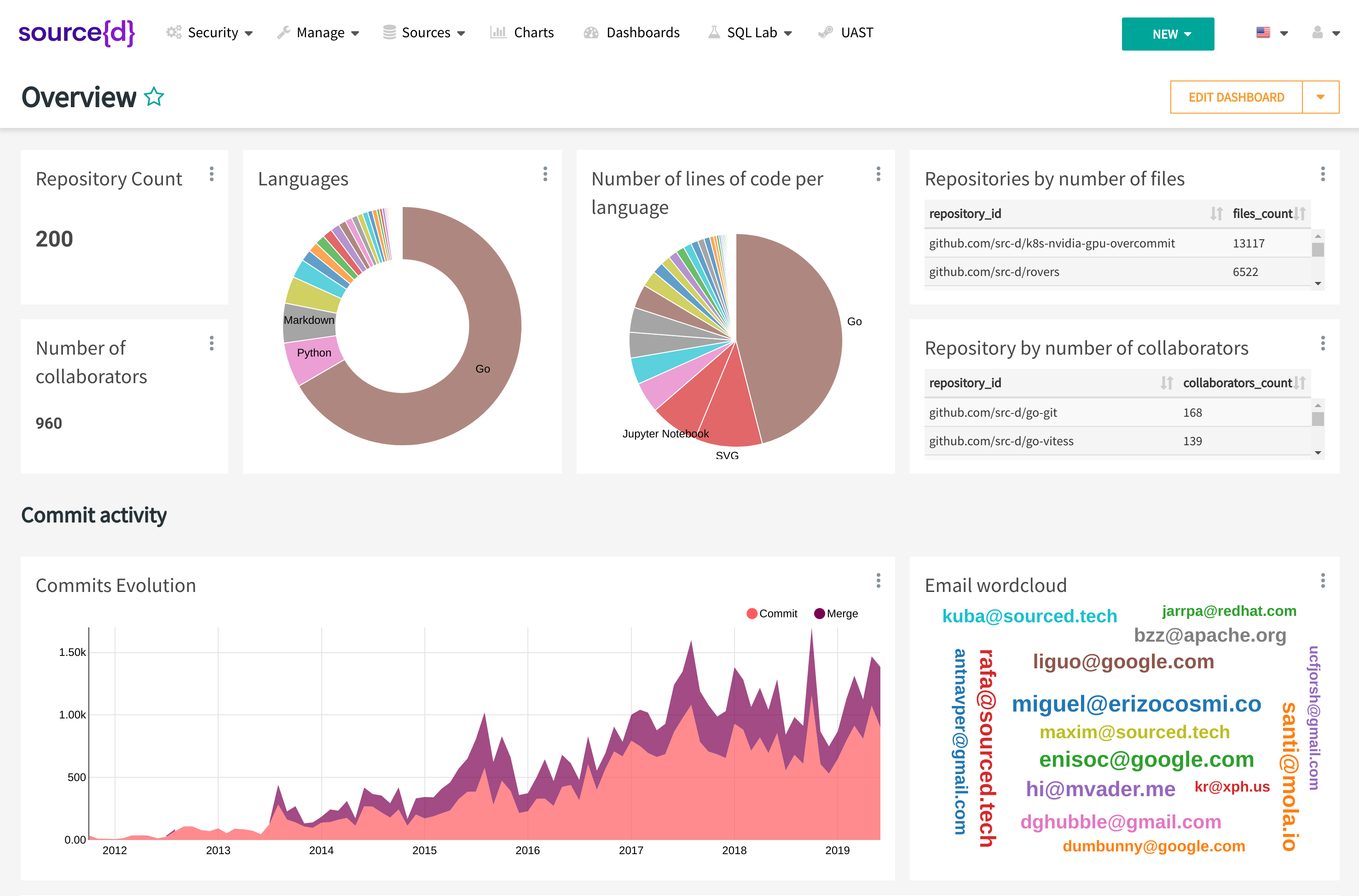Click the Security menu item
Screen dimensions: 1359x896
(x=213, y=32)
